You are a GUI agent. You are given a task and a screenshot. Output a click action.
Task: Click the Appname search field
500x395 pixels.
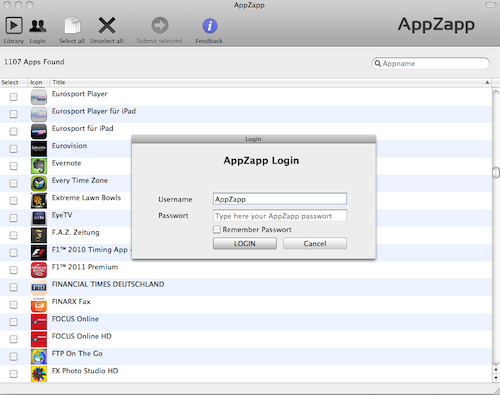tap(431, 63)
